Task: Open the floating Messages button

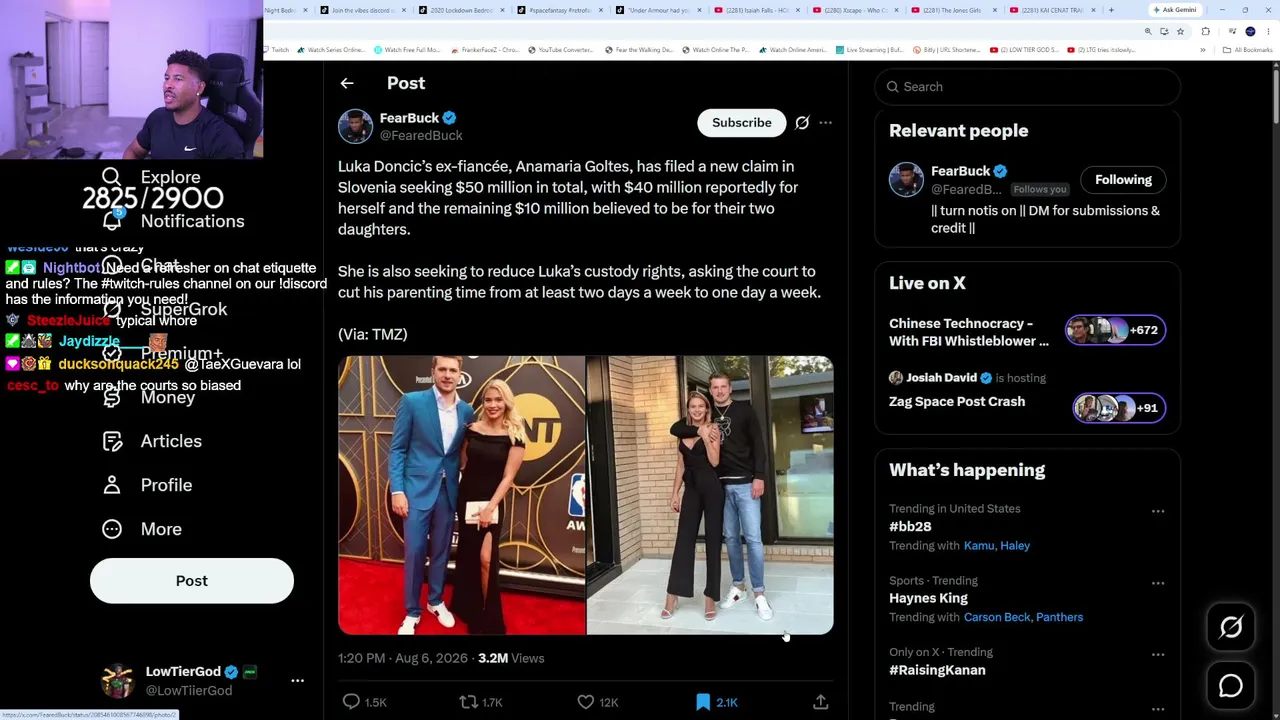Action: point(1231,686)
